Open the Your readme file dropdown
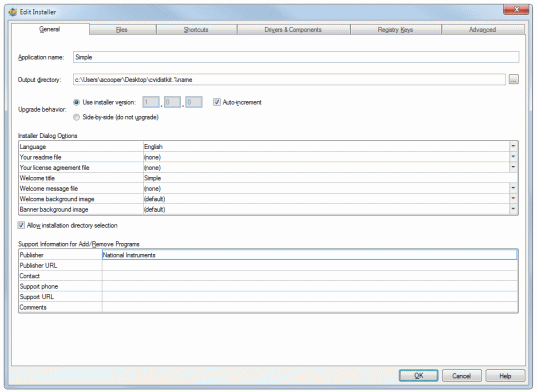Screen dimensions: 538x392 coord(513,157)
